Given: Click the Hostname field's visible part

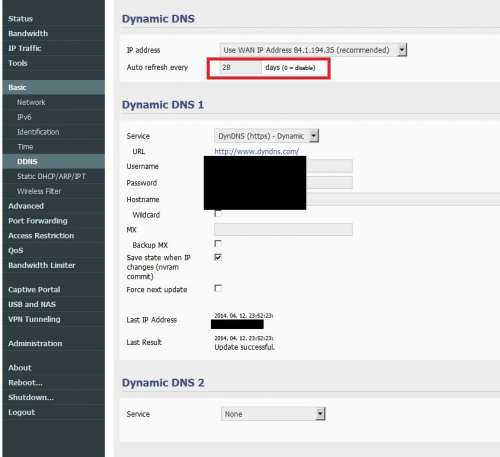Looking at the screenshot, I should pos(403,199).
